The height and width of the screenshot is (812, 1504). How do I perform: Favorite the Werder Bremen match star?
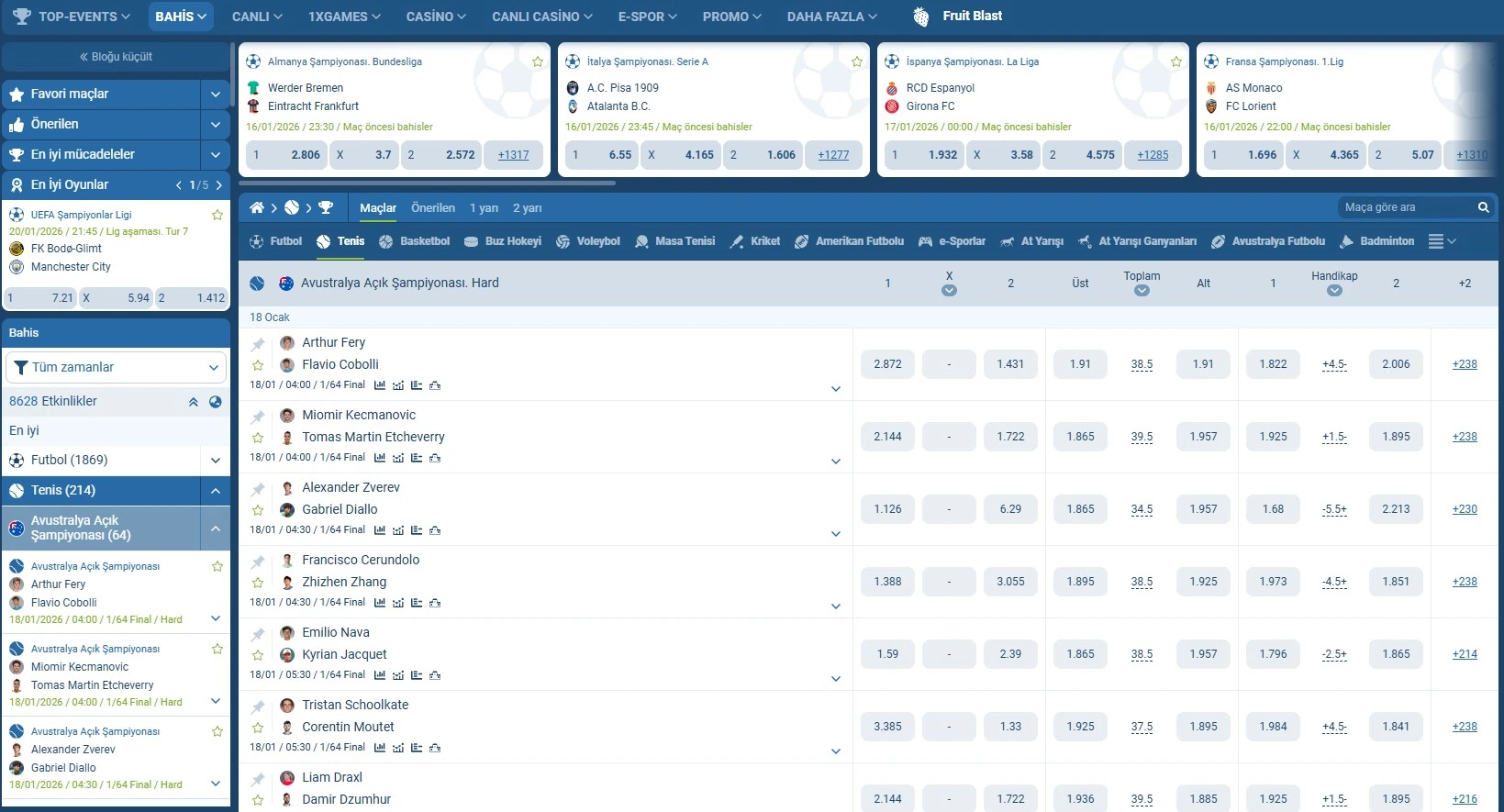point(538,61)
